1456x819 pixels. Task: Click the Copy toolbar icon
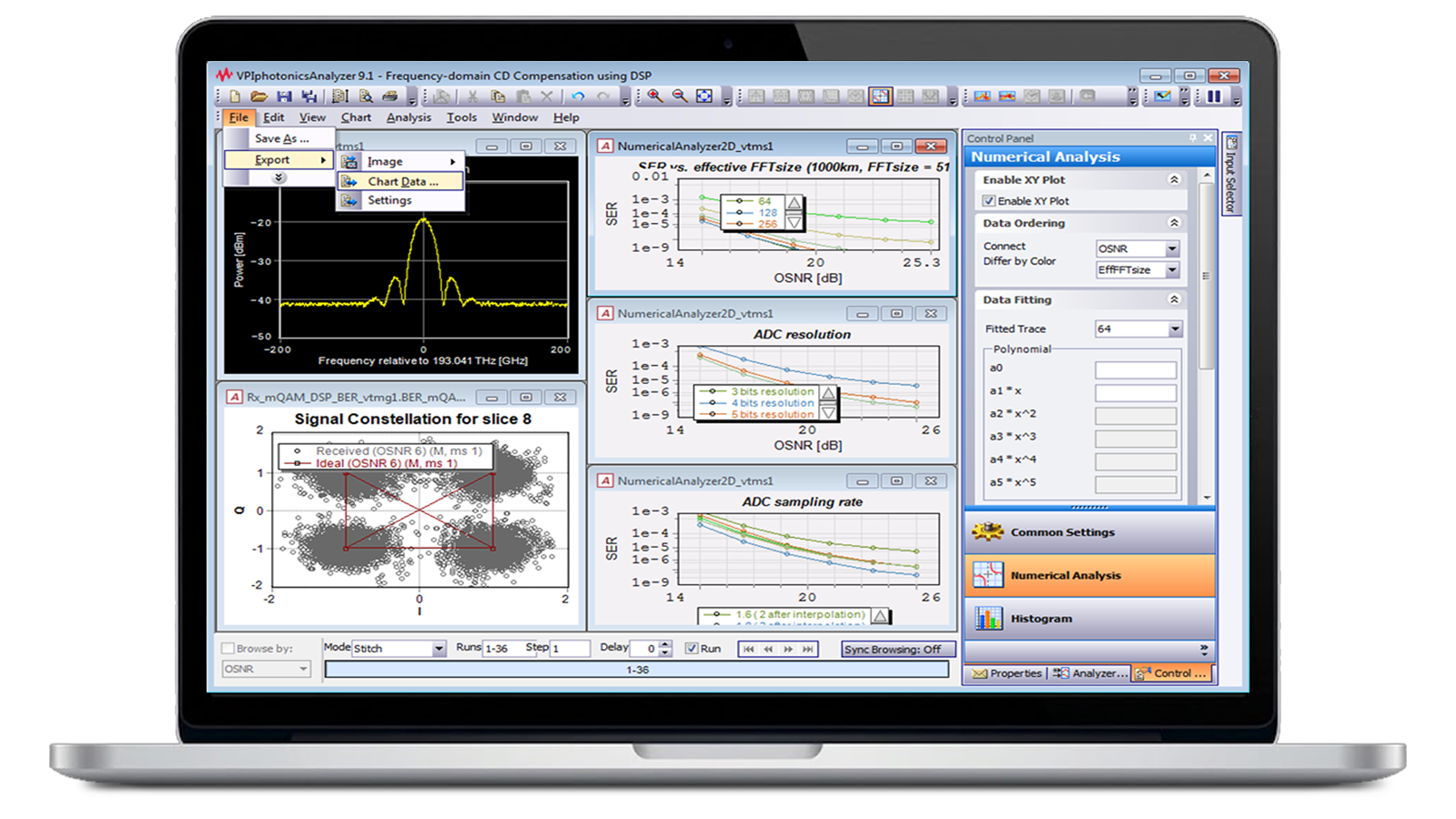[498, 96]
